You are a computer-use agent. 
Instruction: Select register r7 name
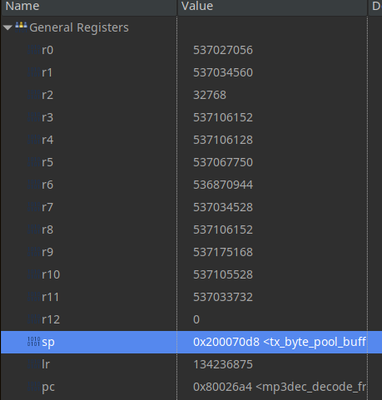pyautogui.click(x=47, y=207)
